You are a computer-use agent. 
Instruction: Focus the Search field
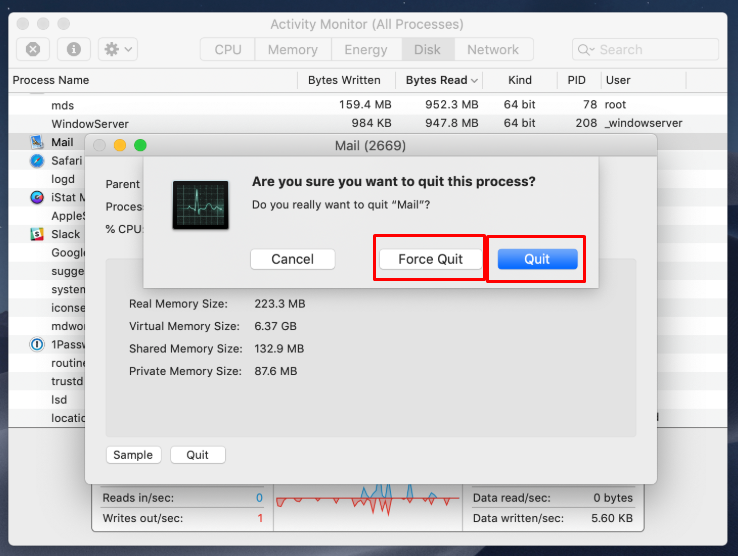pyautogui.click(x=645, y=49)
